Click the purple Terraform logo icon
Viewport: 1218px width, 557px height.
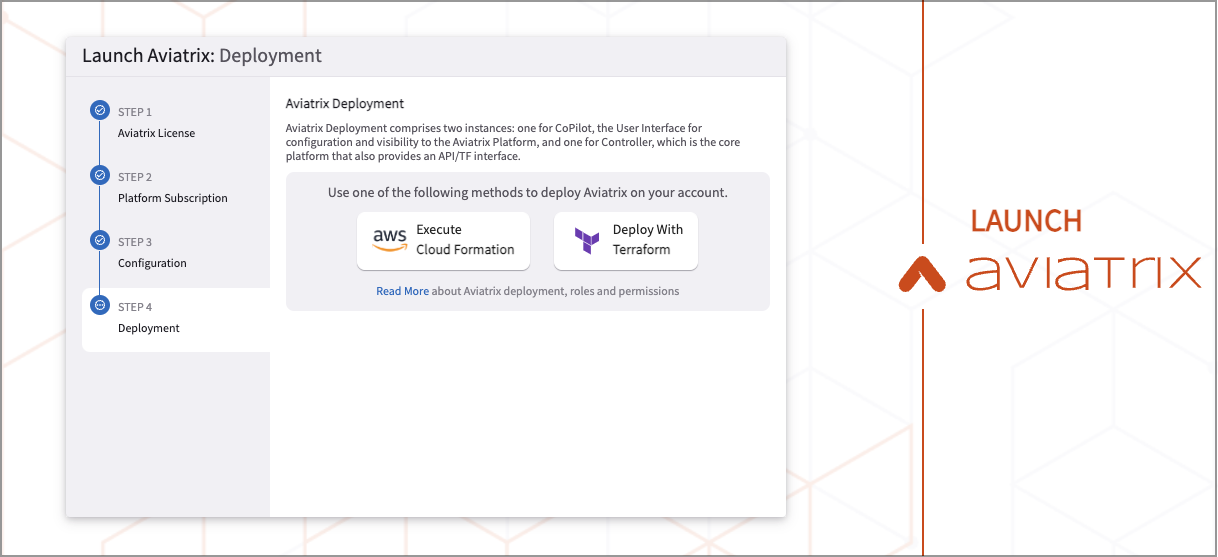[586, 241]
